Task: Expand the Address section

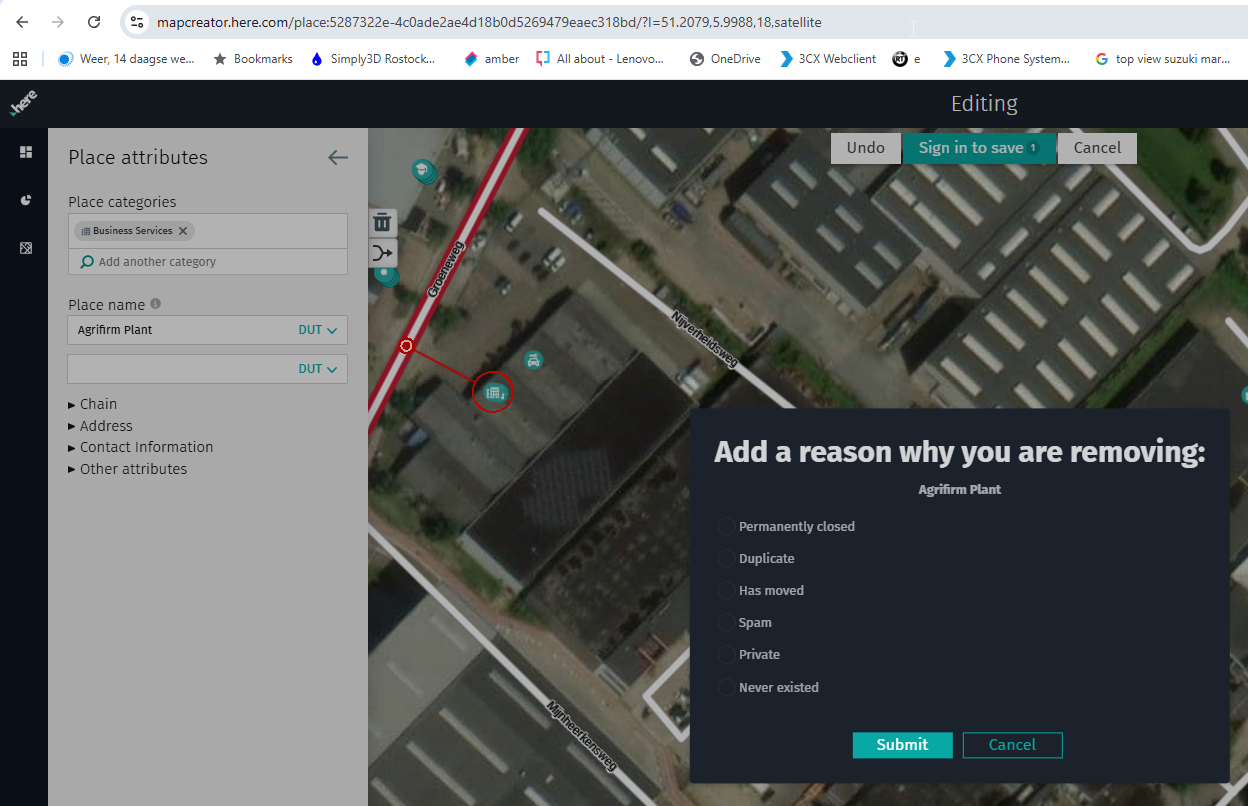Action: [105, 426]
